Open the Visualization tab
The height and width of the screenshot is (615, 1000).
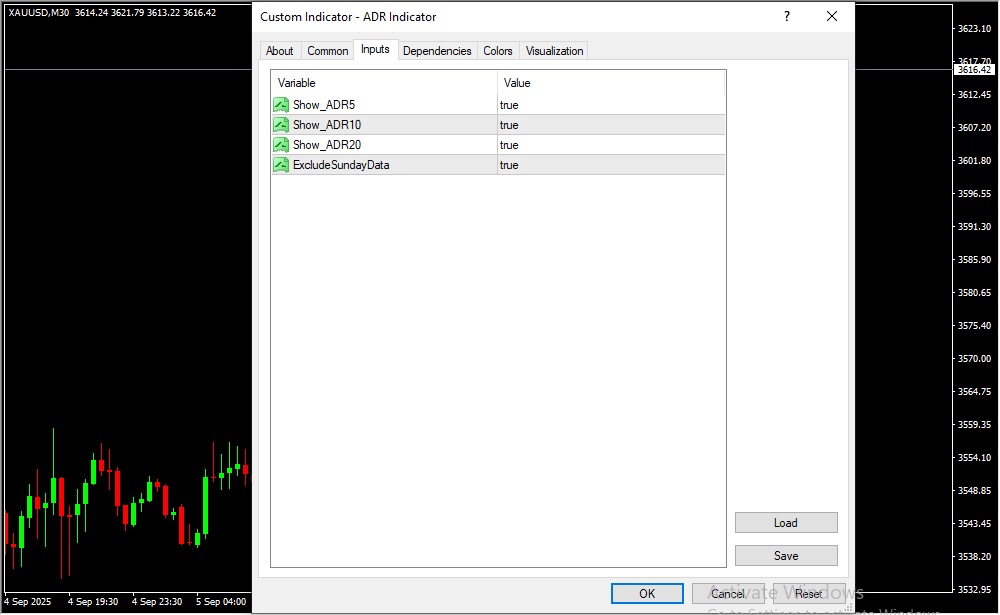pos(555,51)
